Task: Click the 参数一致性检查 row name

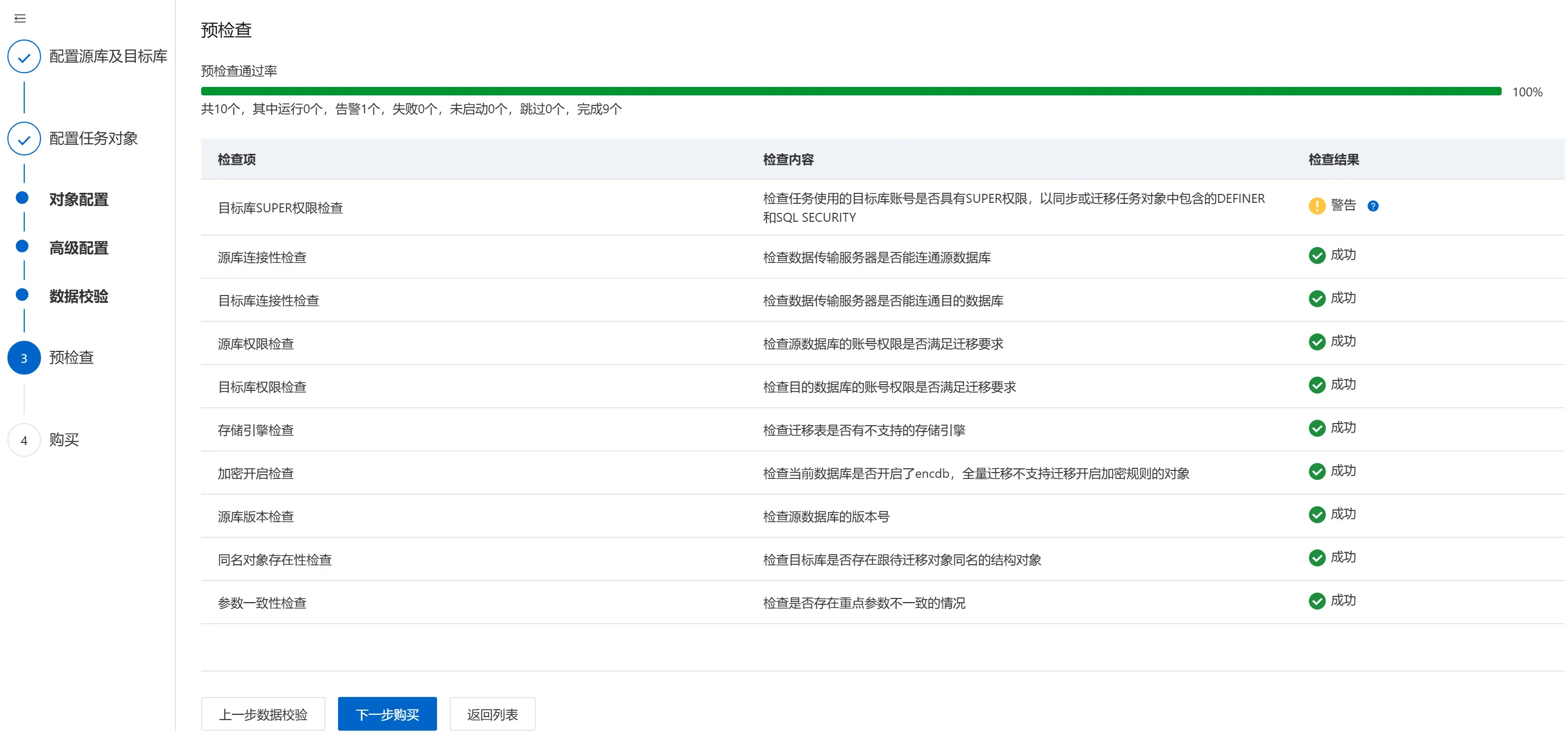Action: (262, 604)
